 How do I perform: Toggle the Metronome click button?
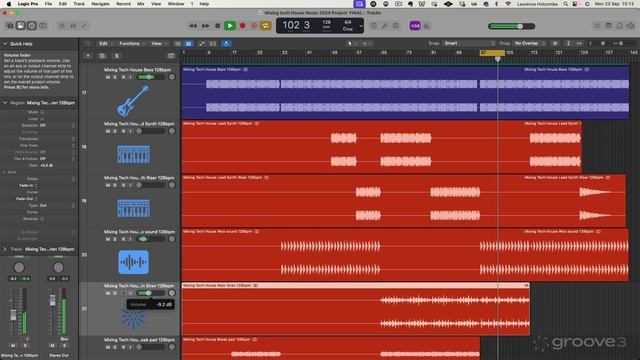(426, 26)
